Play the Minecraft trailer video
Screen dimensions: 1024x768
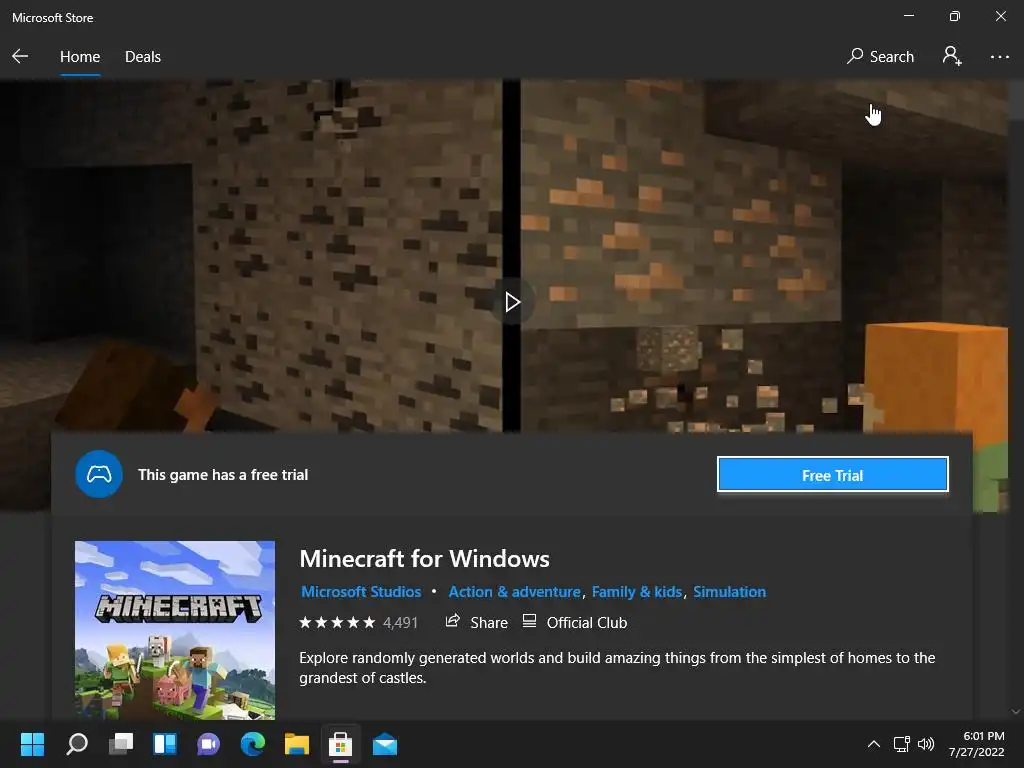513,302
